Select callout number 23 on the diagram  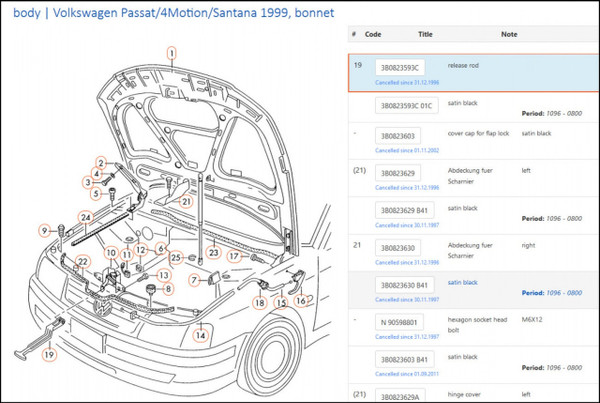212,253
